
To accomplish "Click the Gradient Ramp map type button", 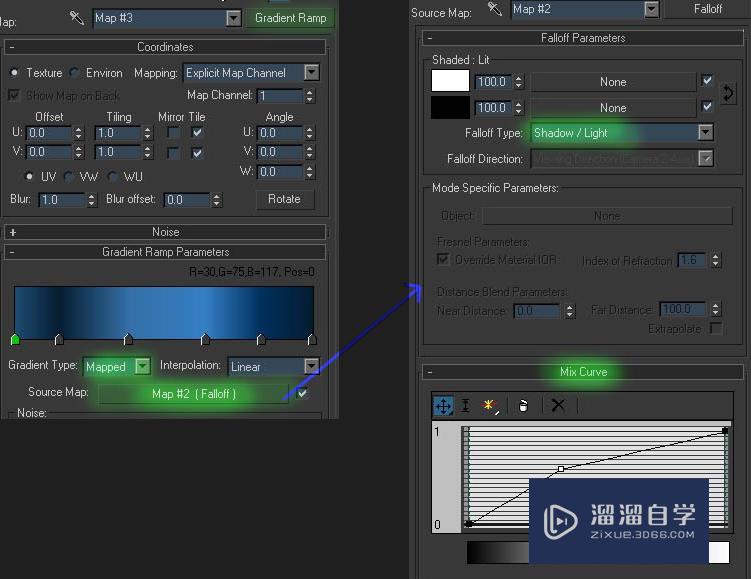I will click(290, 18).
